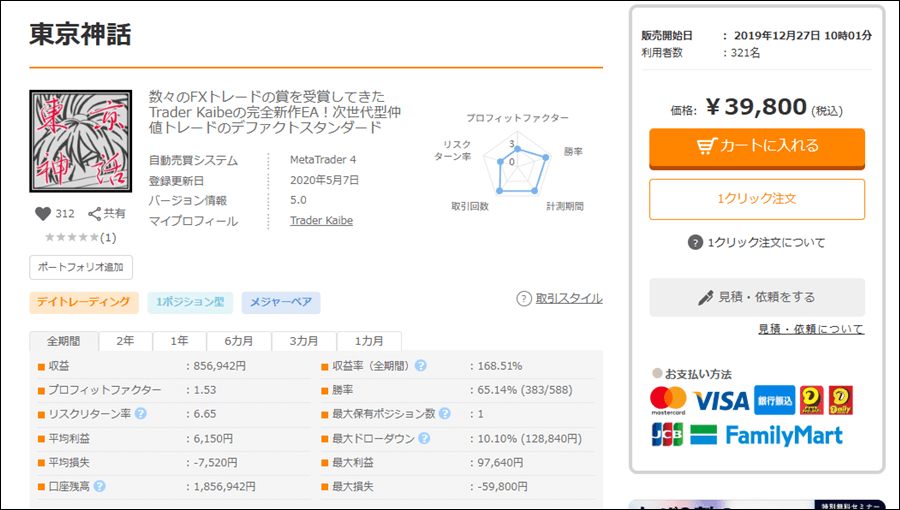This screenshot has height=510, width=900.
Task: Switch to the 6カ月 tab
Action: tap(238, 341)
